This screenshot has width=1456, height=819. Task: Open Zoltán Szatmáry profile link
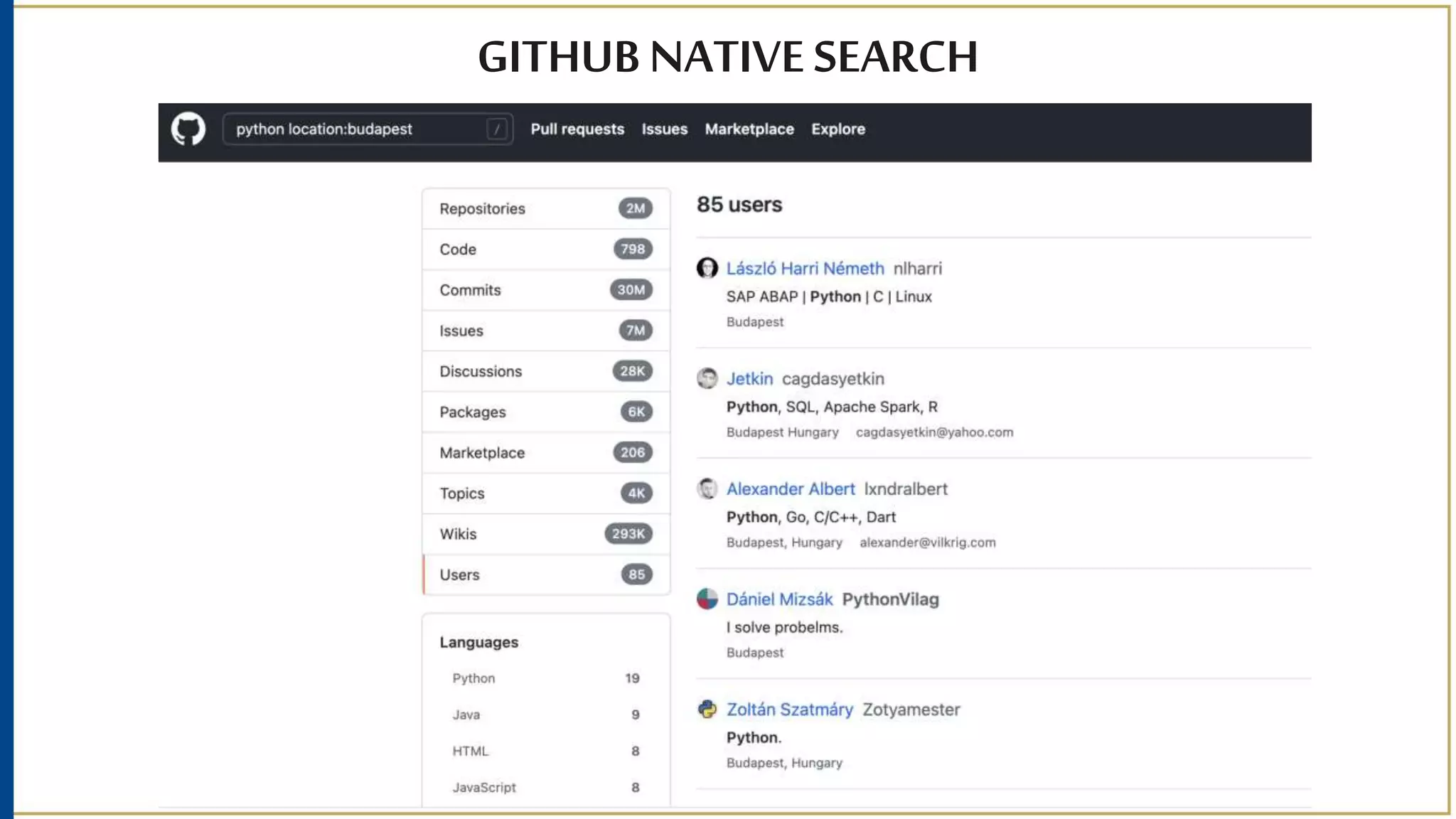pos(789,710)
